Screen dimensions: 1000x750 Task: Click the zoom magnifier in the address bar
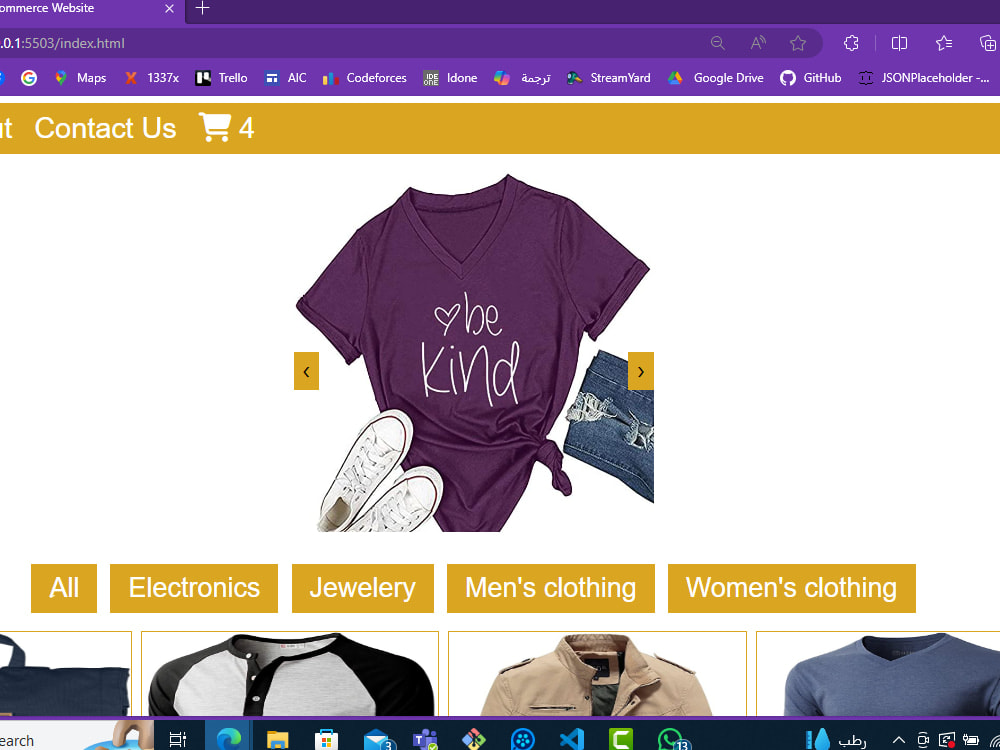(718, 43)
